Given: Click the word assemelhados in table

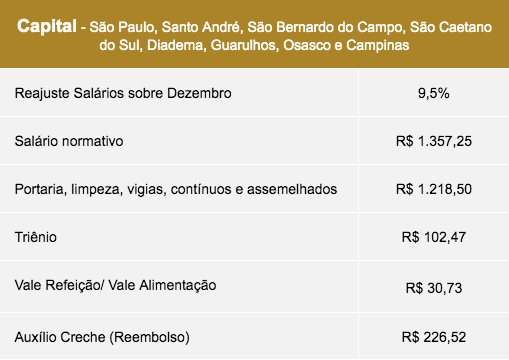Looking at the screenshot, I should pos(292,189).
